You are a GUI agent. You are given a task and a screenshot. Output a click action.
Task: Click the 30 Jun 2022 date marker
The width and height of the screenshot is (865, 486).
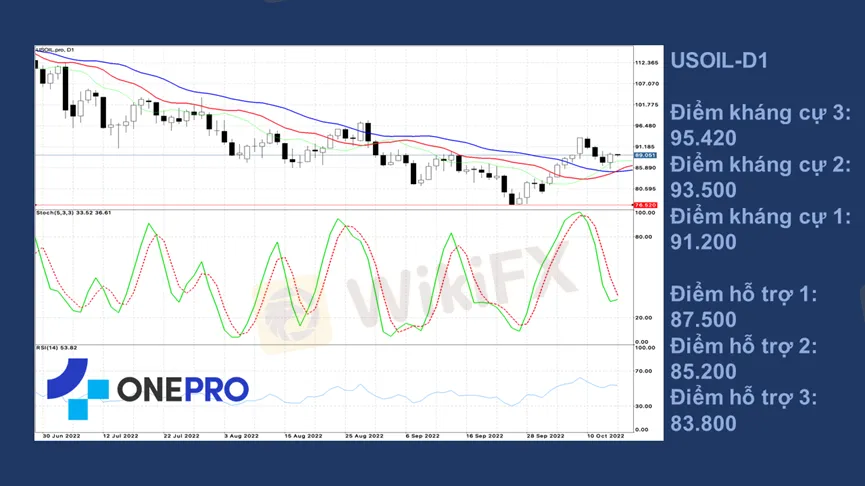tap(61, 436)
